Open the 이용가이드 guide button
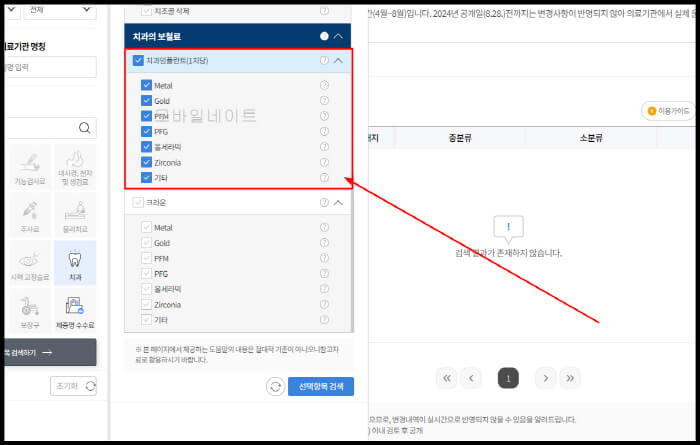This screenshot has width=700, height=445. coord(667,111)
